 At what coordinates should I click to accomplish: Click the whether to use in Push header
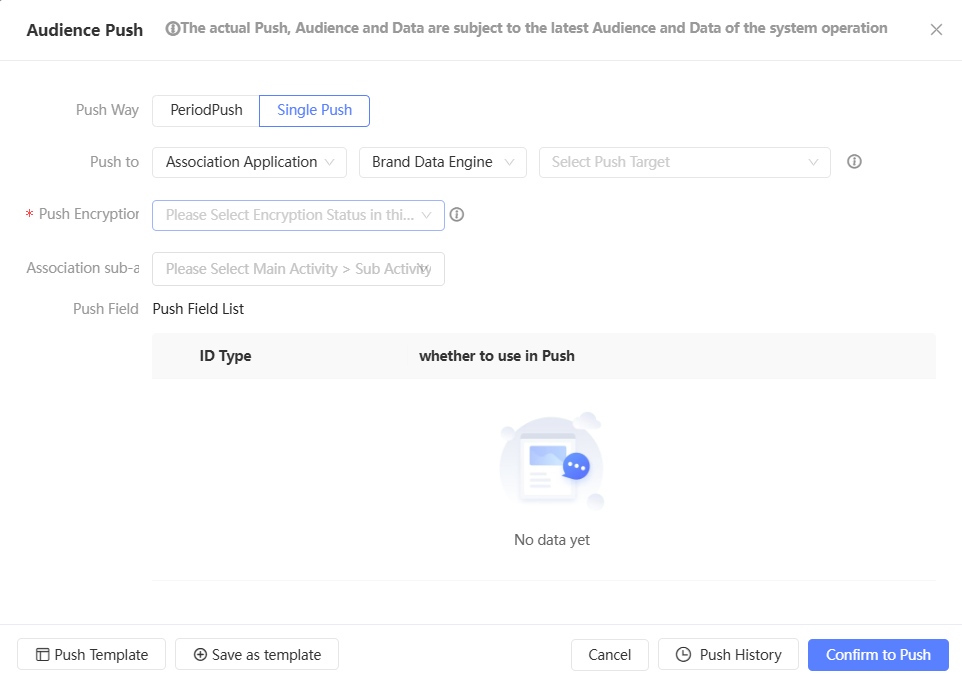496,356
